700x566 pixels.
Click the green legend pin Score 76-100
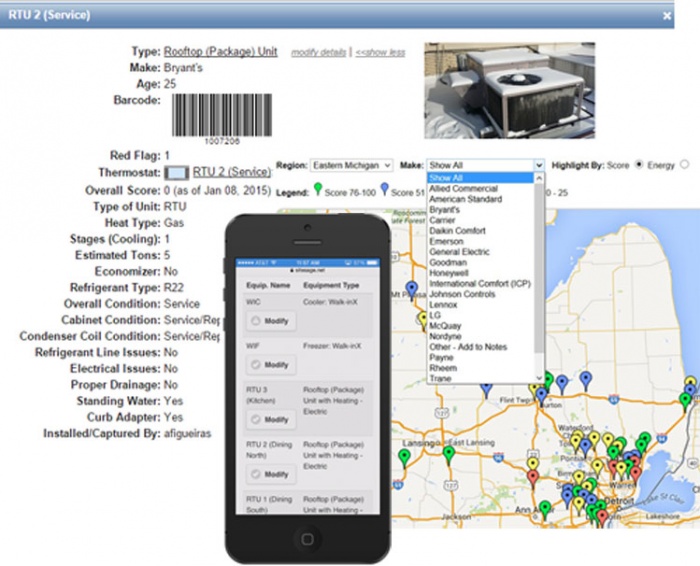tap(317, 189)
